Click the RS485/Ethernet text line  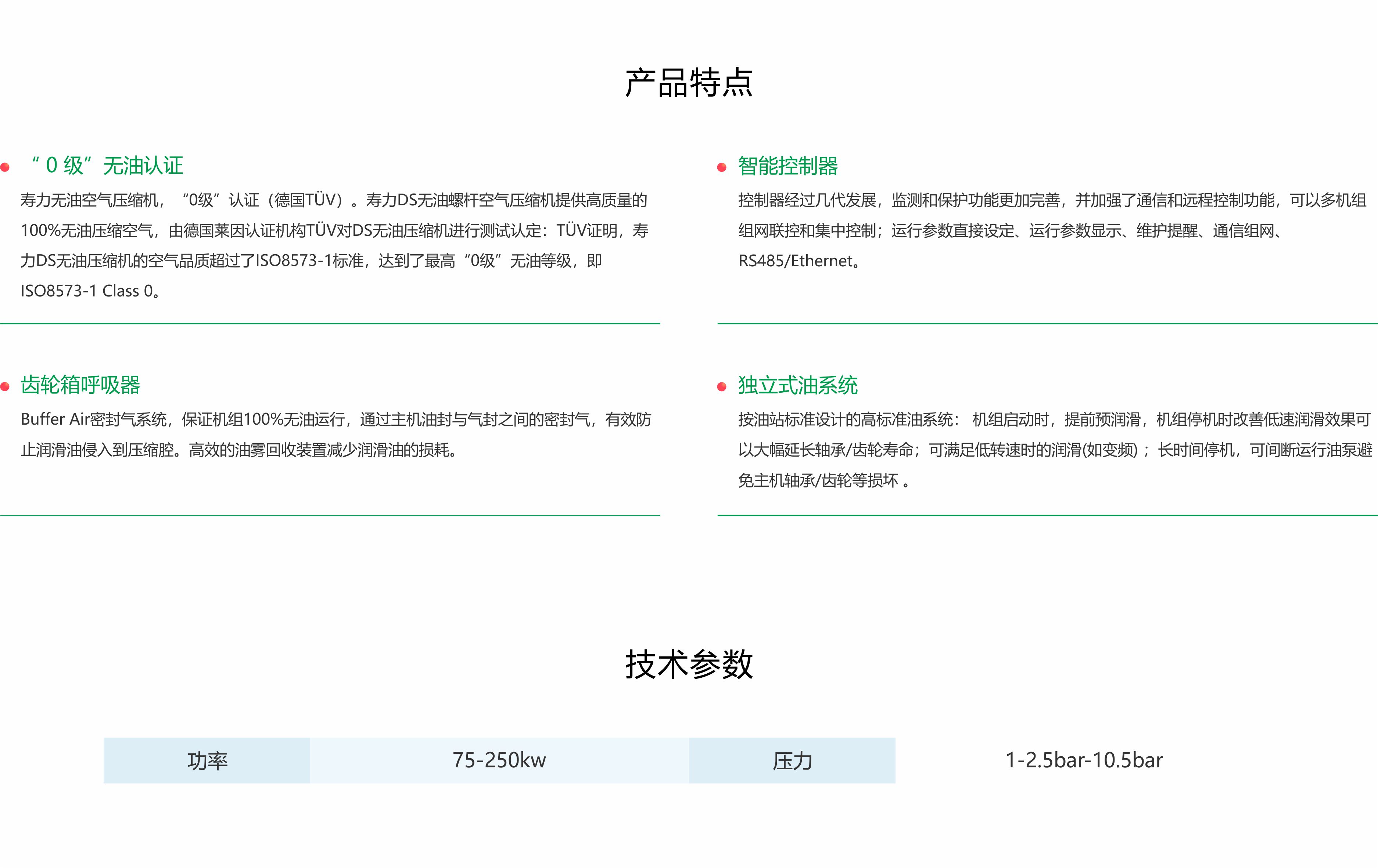(x=798, y=261)
